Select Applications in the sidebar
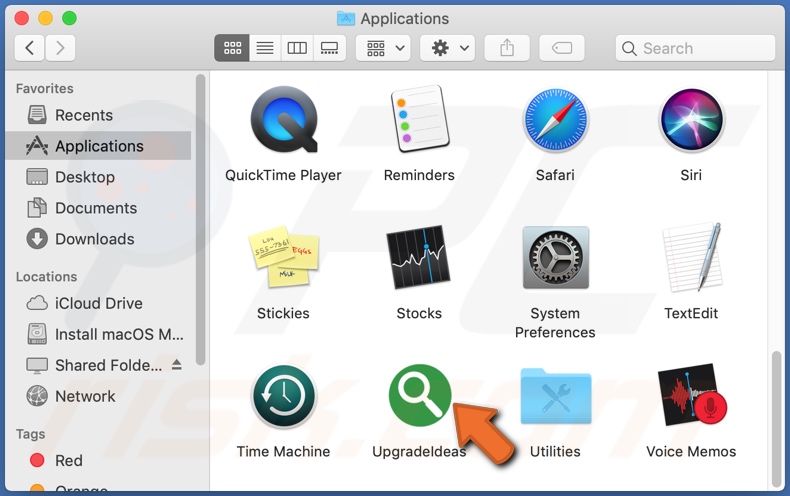 click(98, 146)
